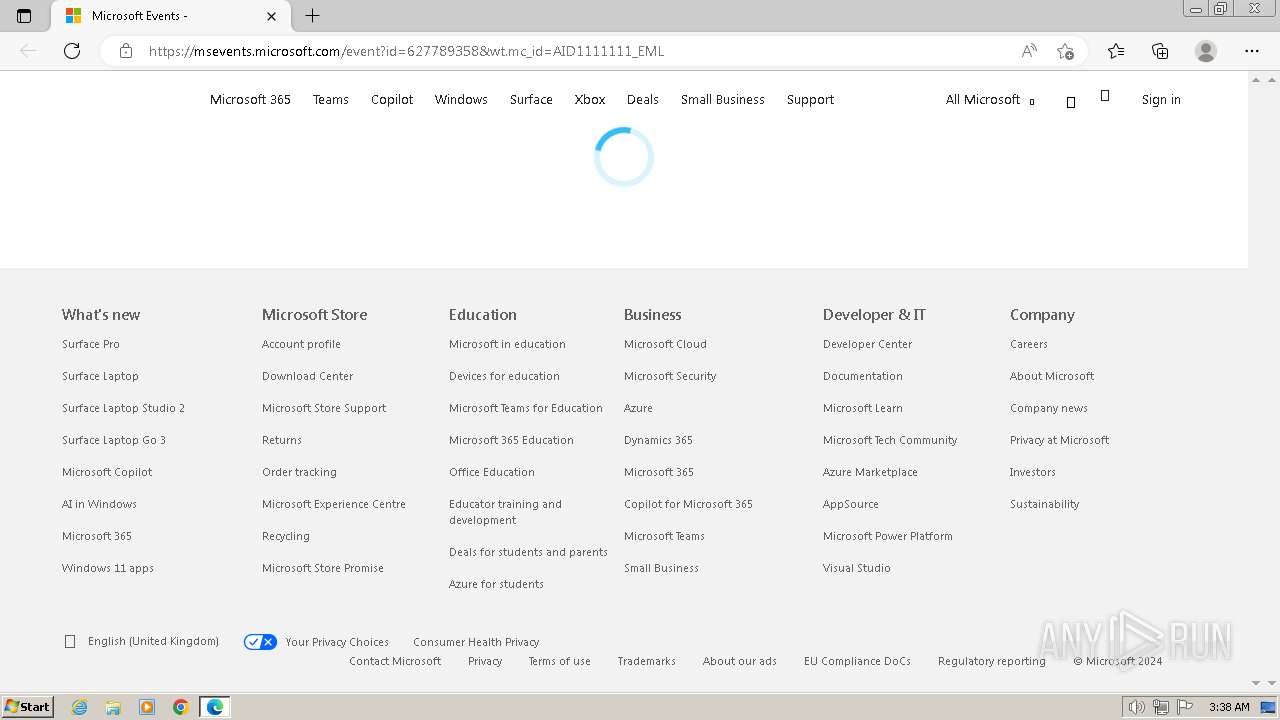
Task: Open Microsoft Teams for Education link
Action: click(526, 408)
